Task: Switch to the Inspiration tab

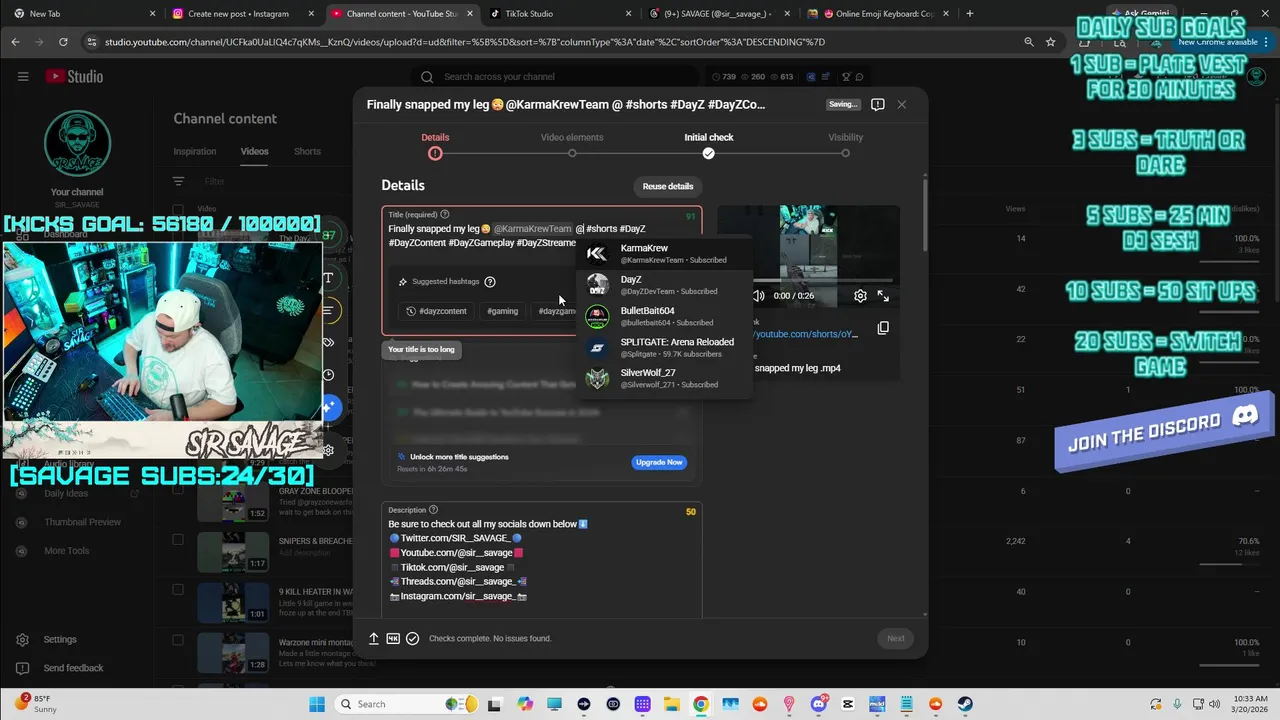Action: [195, 151]
